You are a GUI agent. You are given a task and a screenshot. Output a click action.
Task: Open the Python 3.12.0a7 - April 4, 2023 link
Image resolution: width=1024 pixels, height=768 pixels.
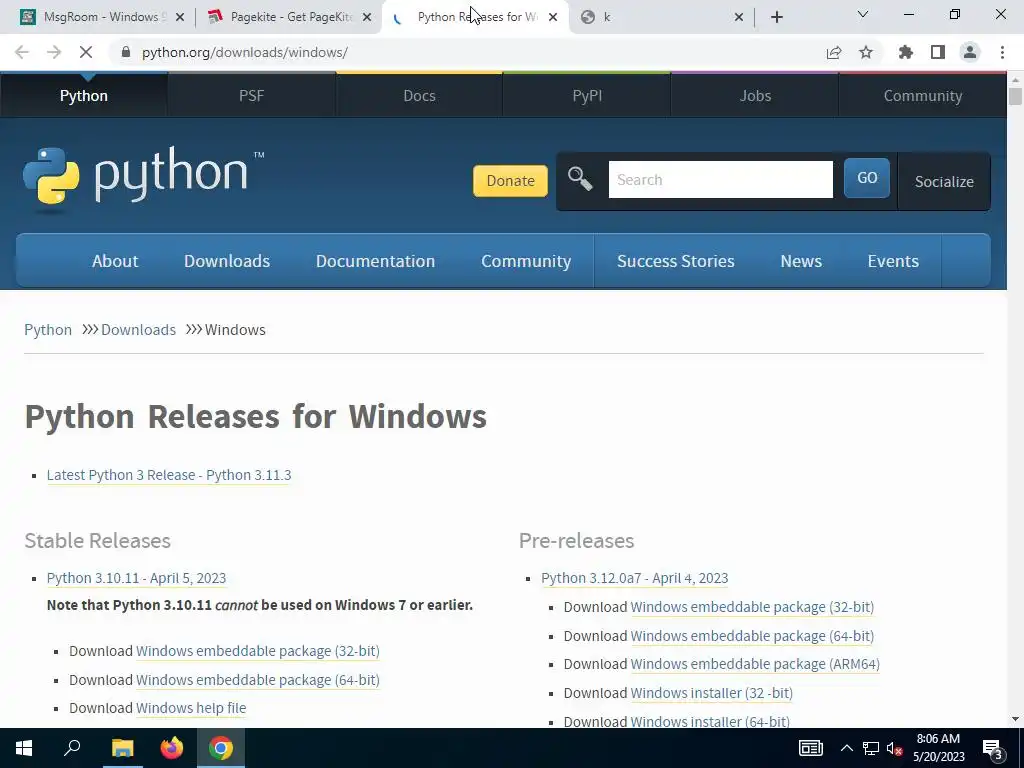pos(635,578)
